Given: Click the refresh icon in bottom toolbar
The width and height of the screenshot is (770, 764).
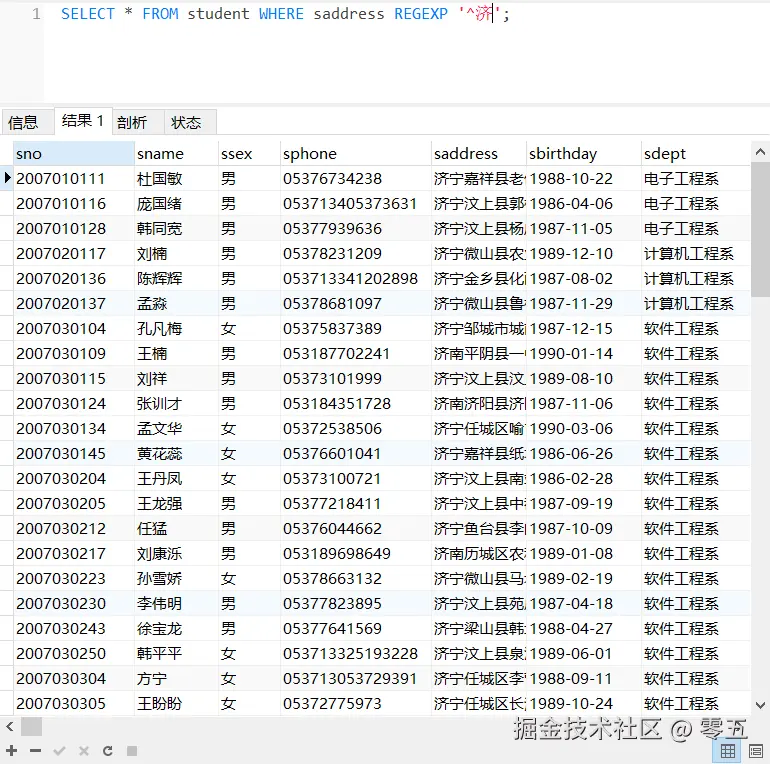Looking at the screenshot, I should click(108, 751).
